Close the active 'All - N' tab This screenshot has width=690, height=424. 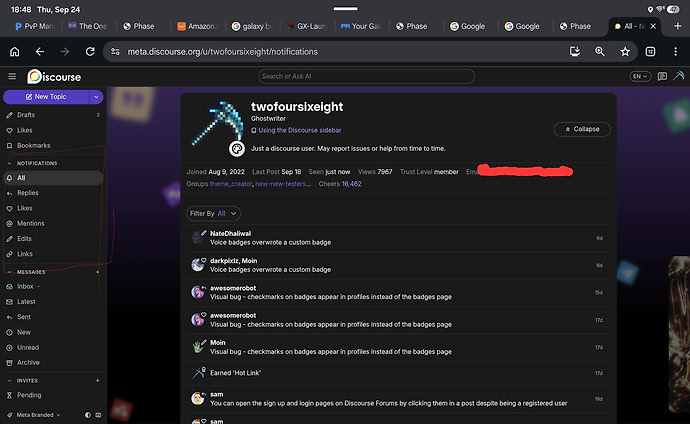pyautogui.click(x=653, y=26)
